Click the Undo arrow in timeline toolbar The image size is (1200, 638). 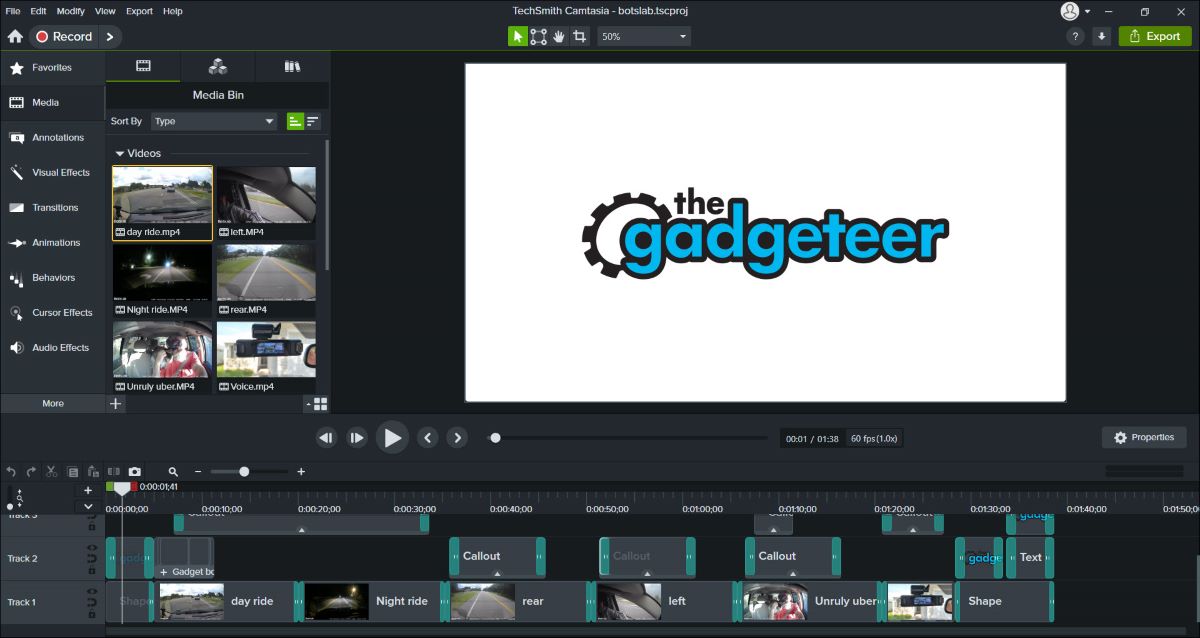tap(11, 471)
